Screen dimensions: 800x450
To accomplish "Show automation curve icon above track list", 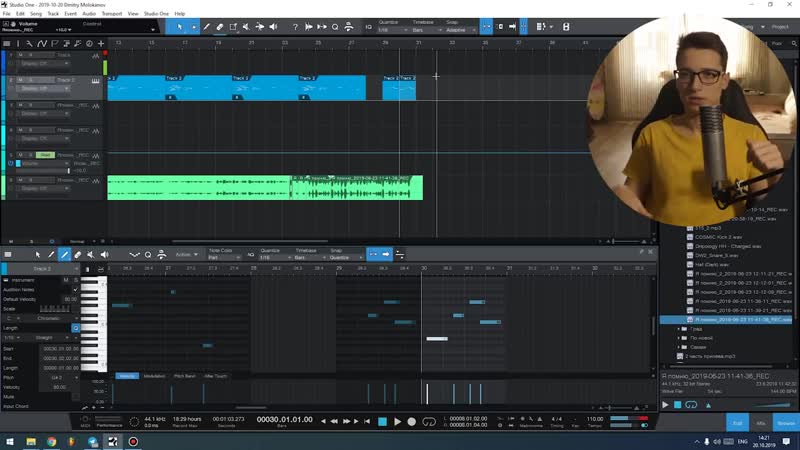I will (x=42, y=43).
